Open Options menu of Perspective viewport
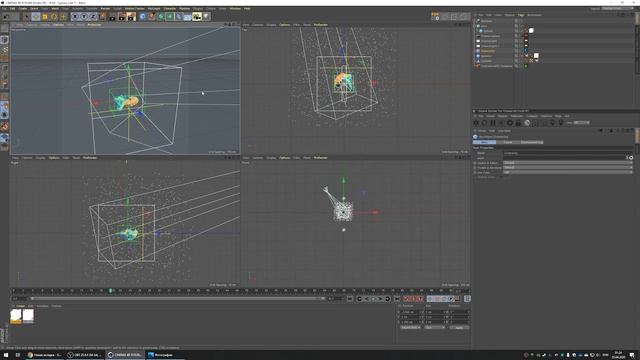Viewport: 640px width, 360px height. click(x=58, y=25)
